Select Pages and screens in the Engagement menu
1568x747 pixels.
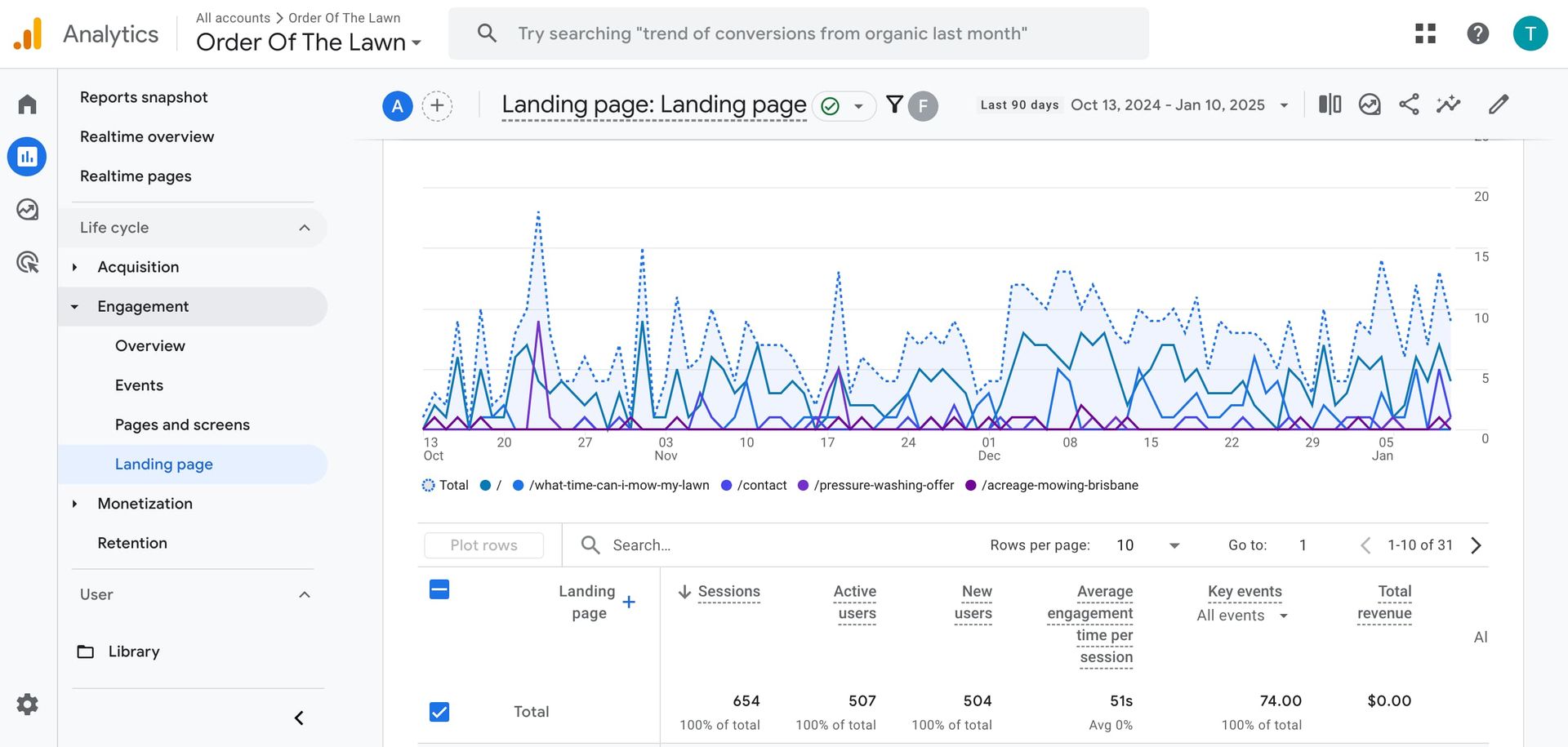click(x=181, y=425)
